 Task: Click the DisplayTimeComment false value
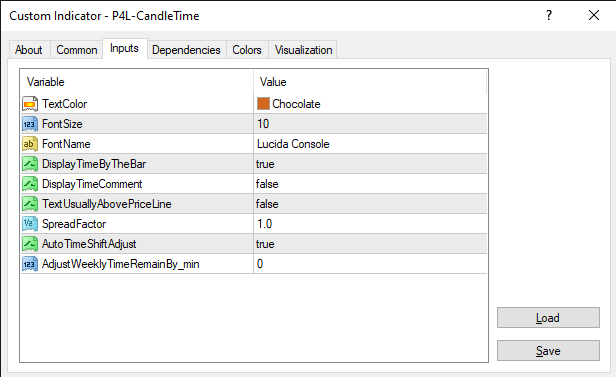[x=267, y=184]
